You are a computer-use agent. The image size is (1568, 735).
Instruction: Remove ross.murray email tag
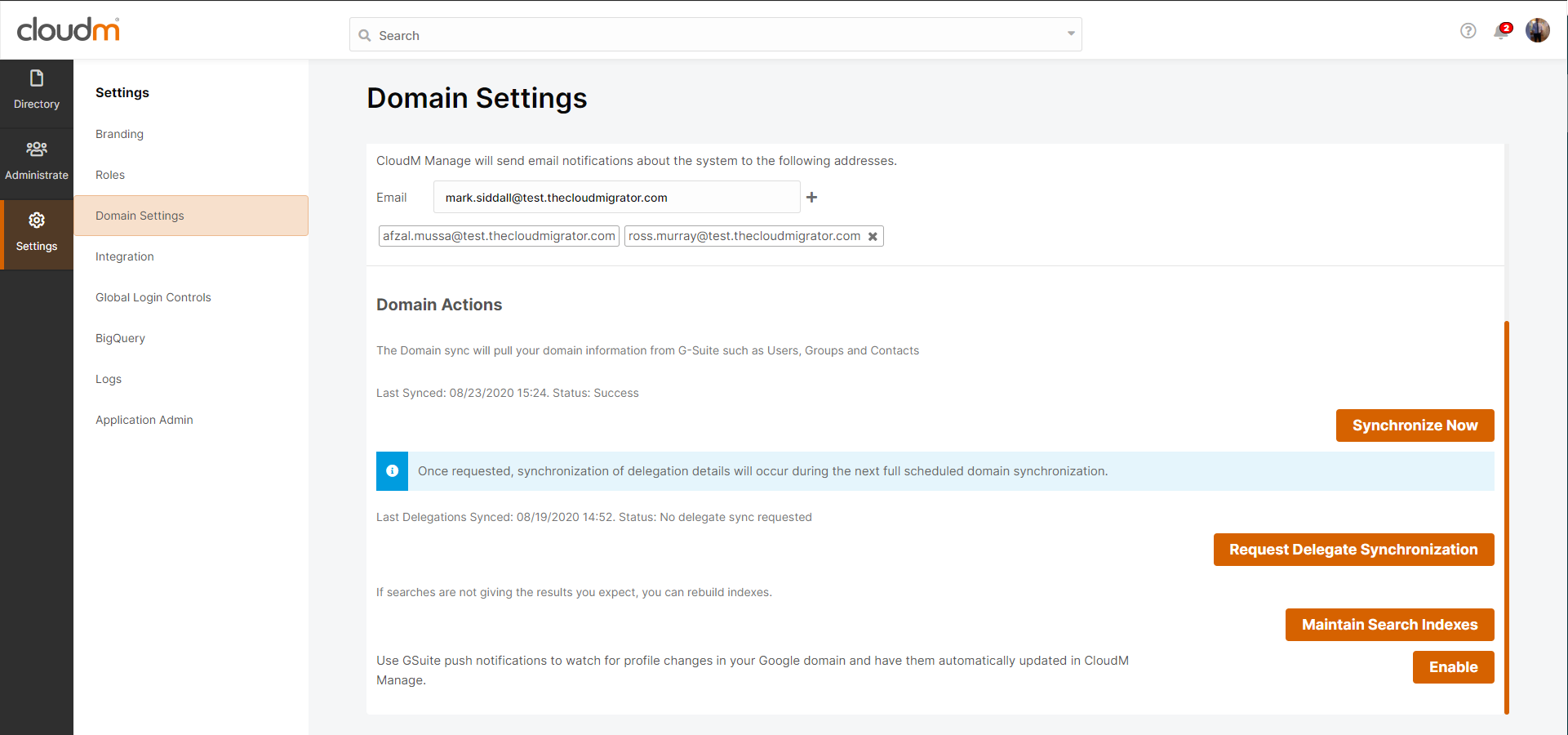tap(873, 237)
